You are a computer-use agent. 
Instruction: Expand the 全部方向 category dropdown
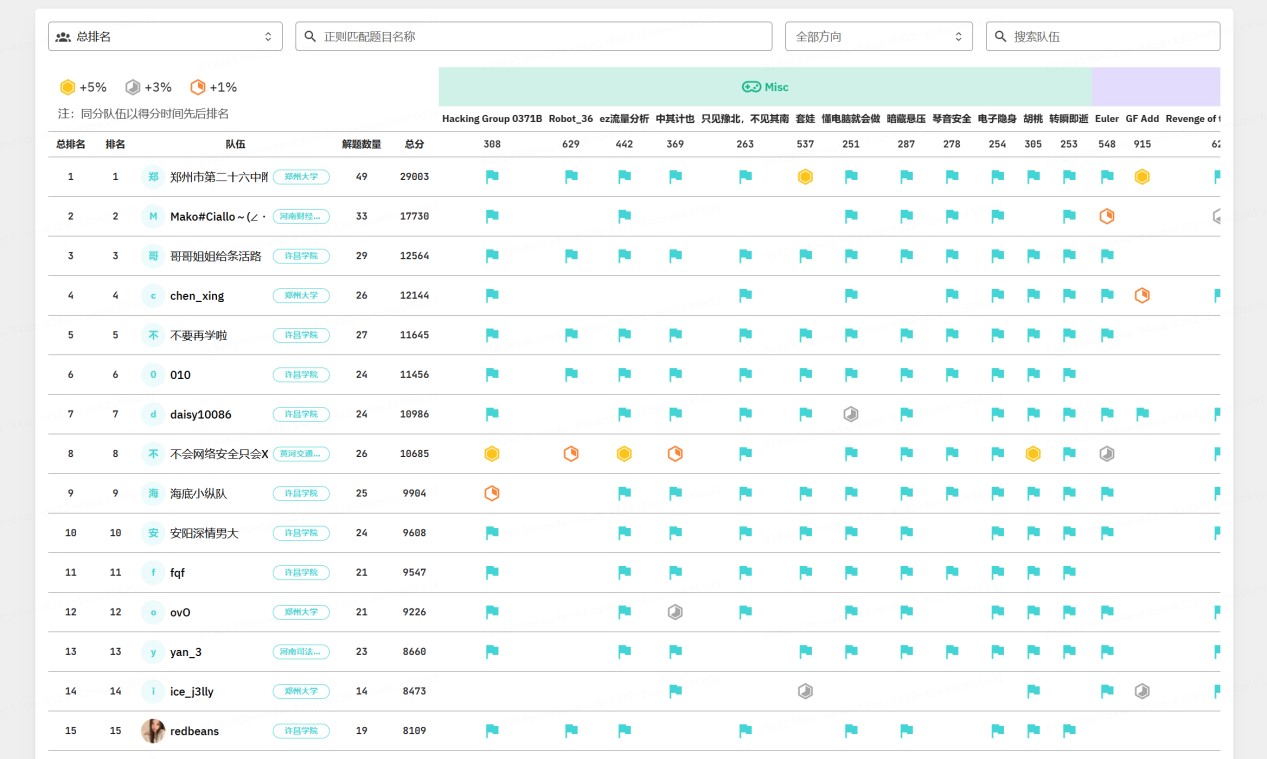[878, 37]
